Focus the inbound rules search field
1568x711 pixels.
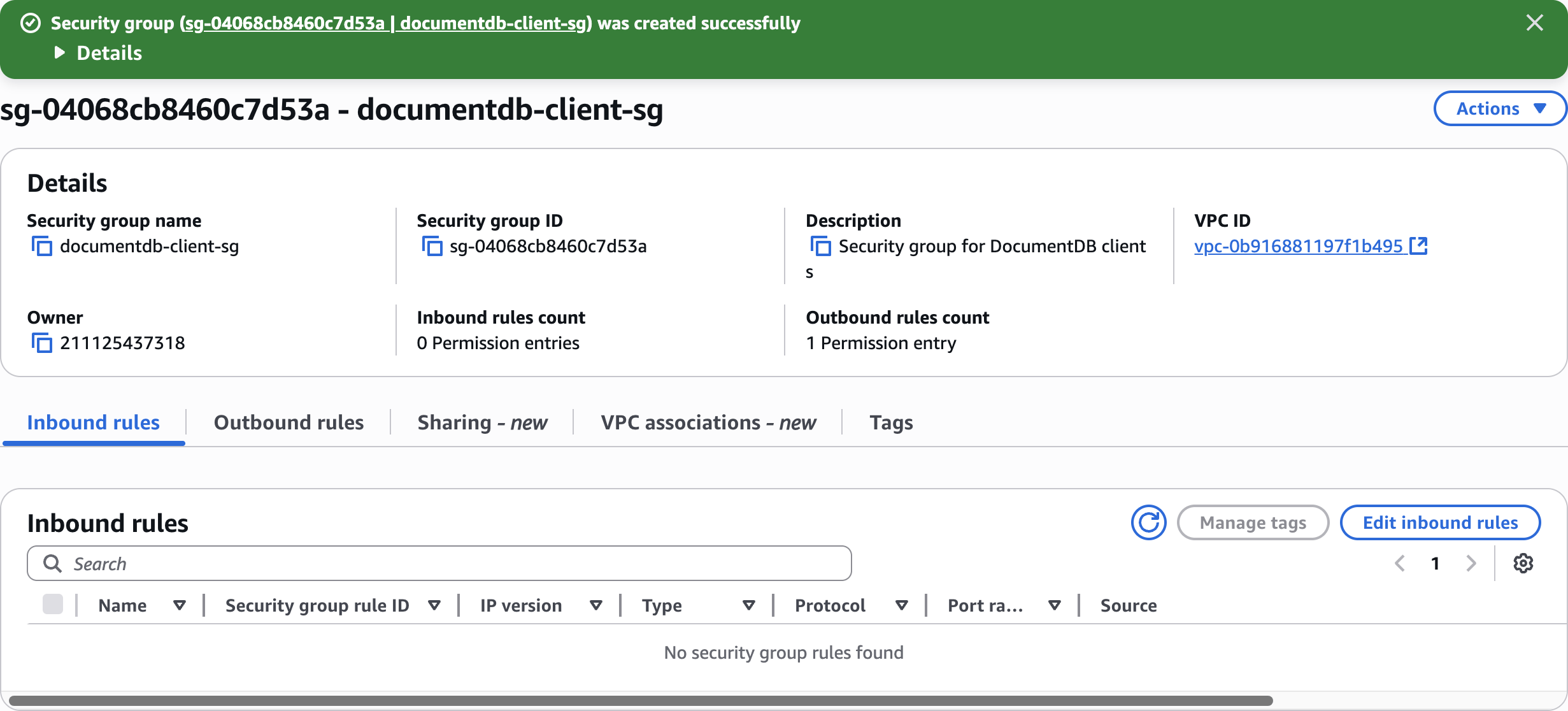point(439,563)
